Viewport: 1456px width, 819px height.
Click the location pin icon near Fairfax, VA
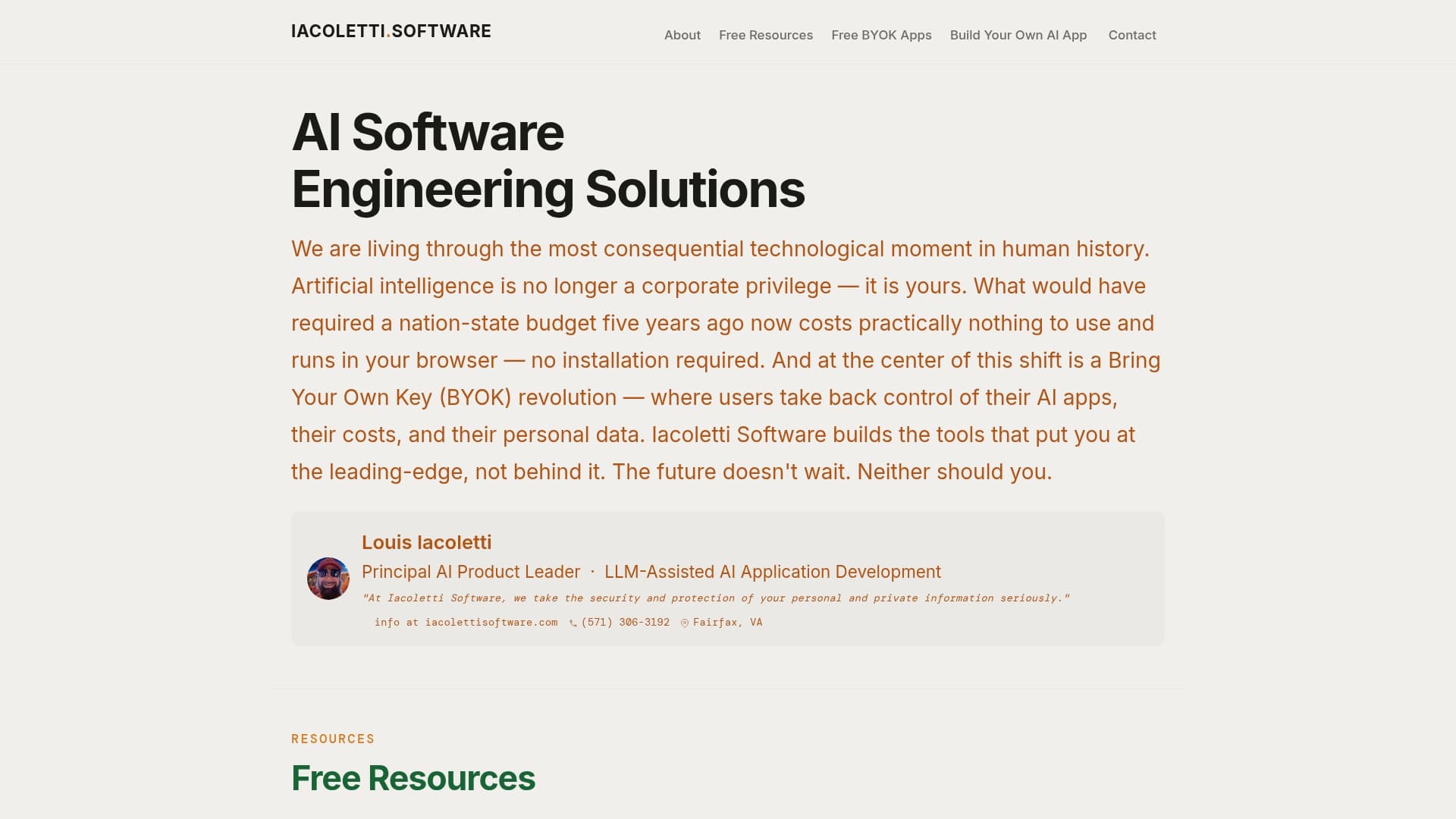685,623
